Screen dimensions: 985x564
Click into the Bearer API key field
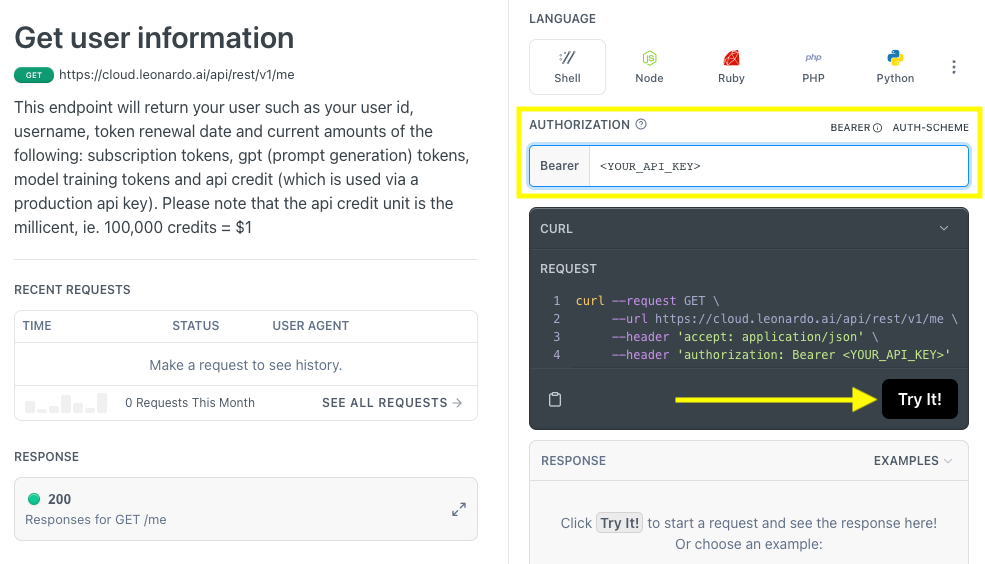click(778, 166)
